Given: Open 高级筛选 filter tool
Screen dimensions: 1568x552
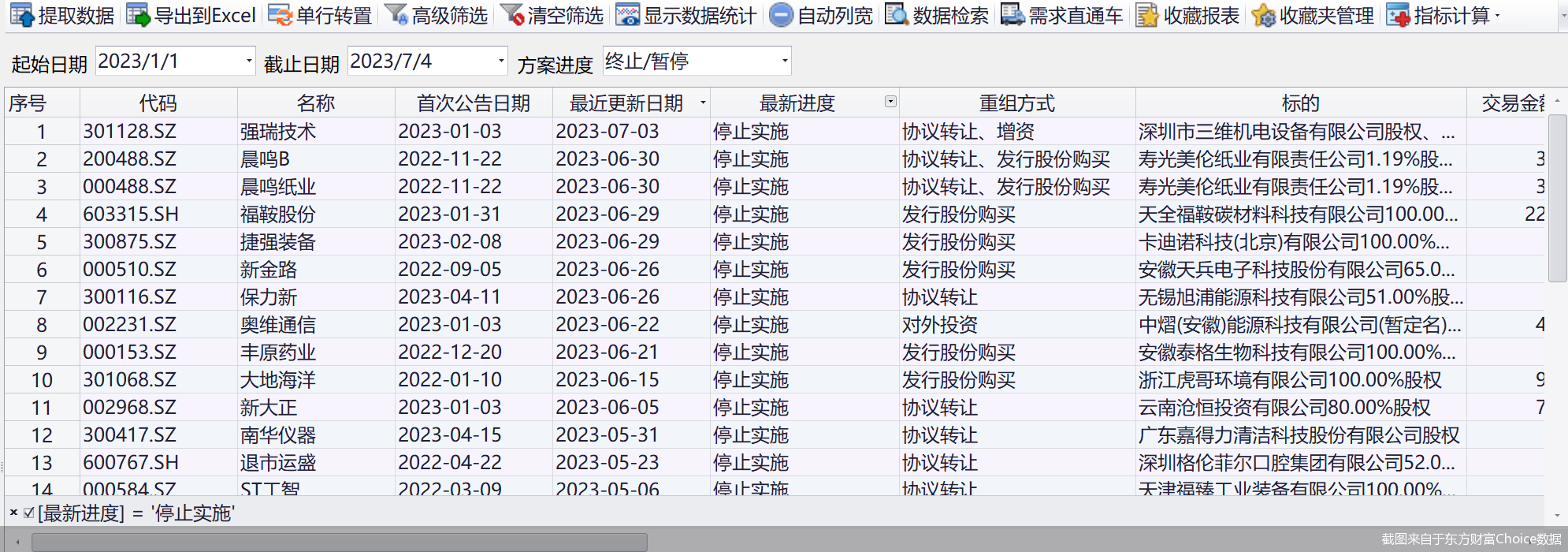Looking at the screenshot, I should 396,15.
